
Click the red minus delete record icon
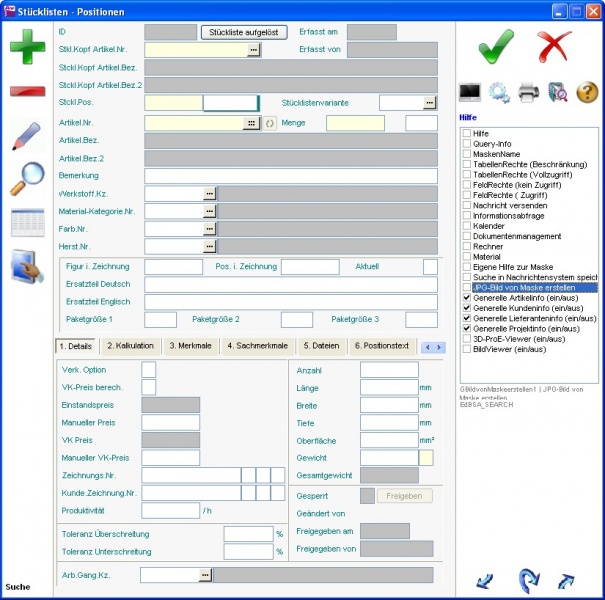28,91
